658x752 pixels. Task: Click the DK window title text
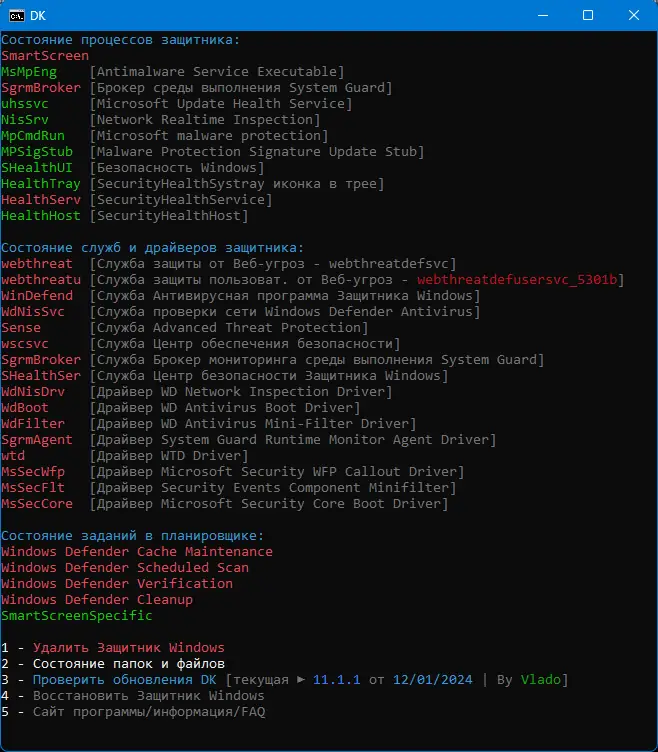38,15
